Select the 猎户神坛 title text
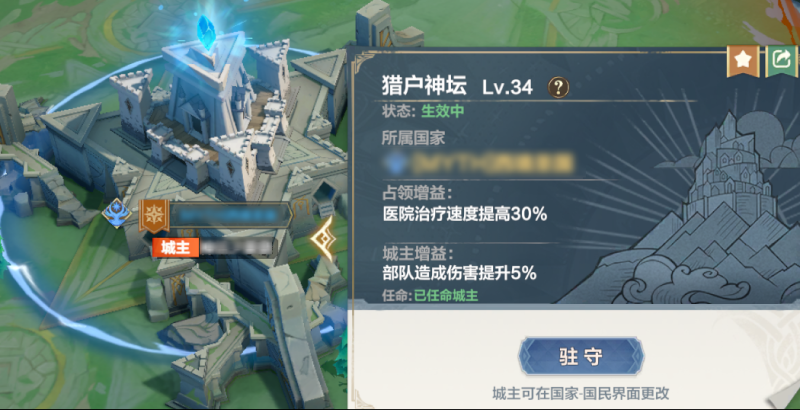The image size is (800, 410). pyautogui.click(x=424, y=86)
